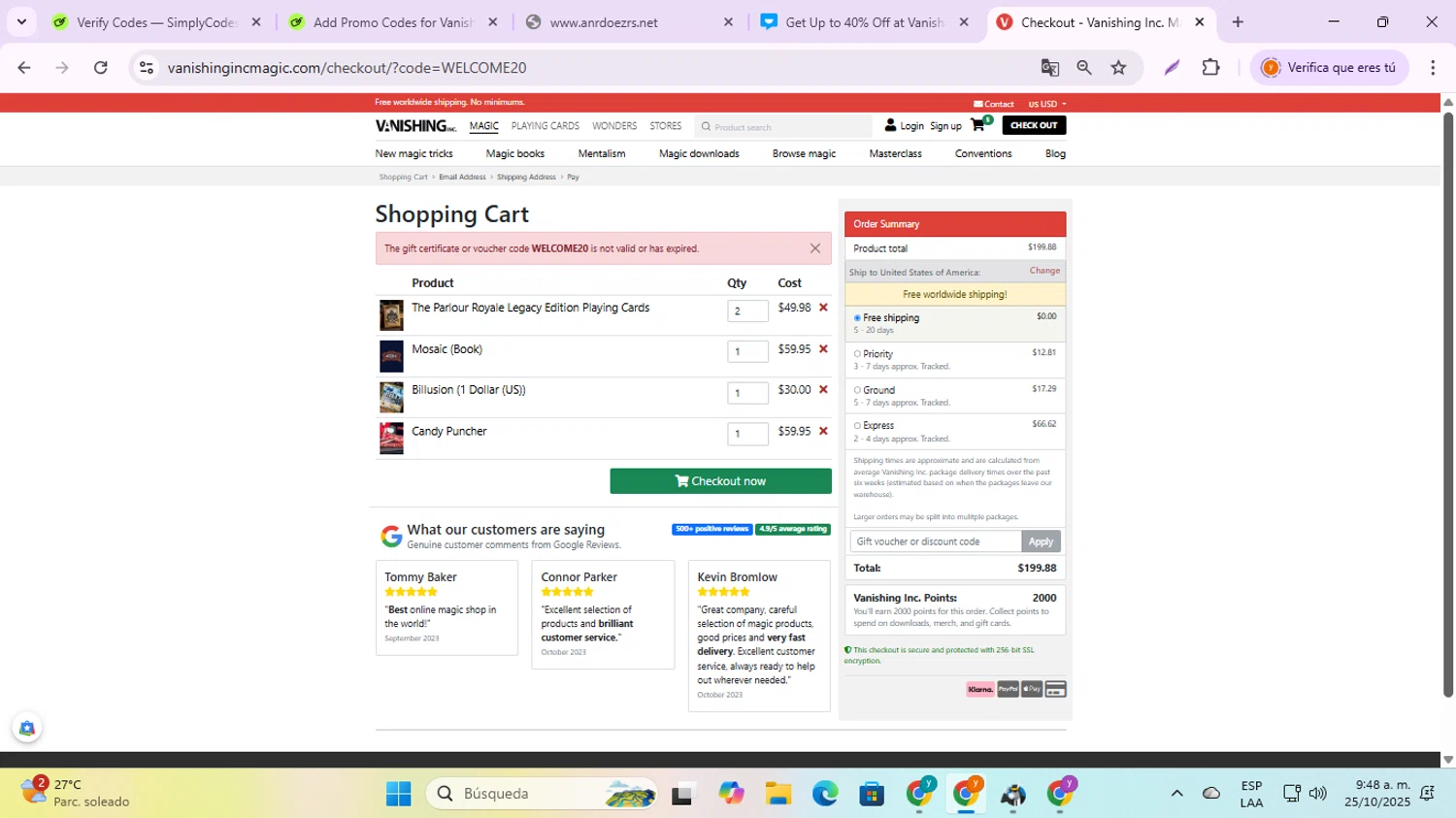Open the Contact link

pyautogui.click(x=994, y=104)
